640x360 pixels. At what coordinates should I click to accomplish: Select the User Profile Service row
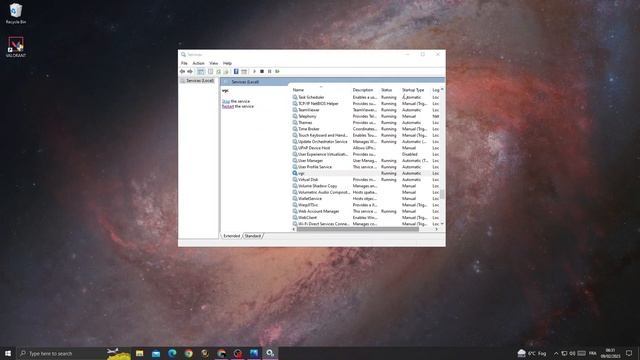tap(366, 167)
